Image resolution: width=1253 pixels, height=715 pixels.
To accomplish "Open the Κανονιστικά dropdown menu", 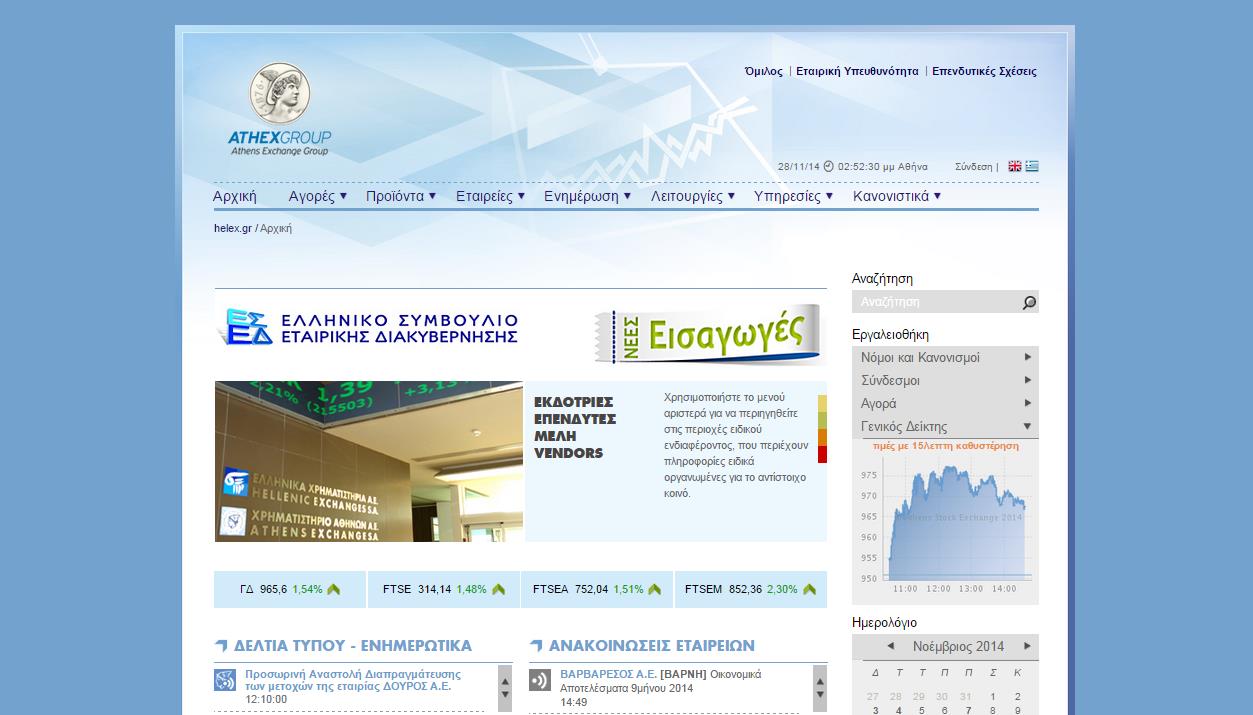I will coord(897,196).
